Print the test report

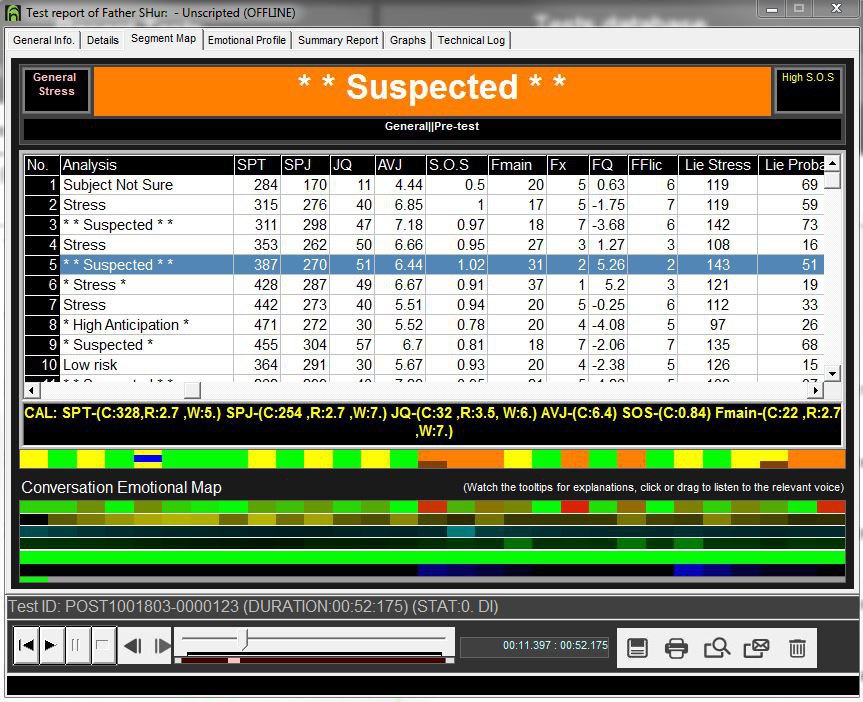676,648
